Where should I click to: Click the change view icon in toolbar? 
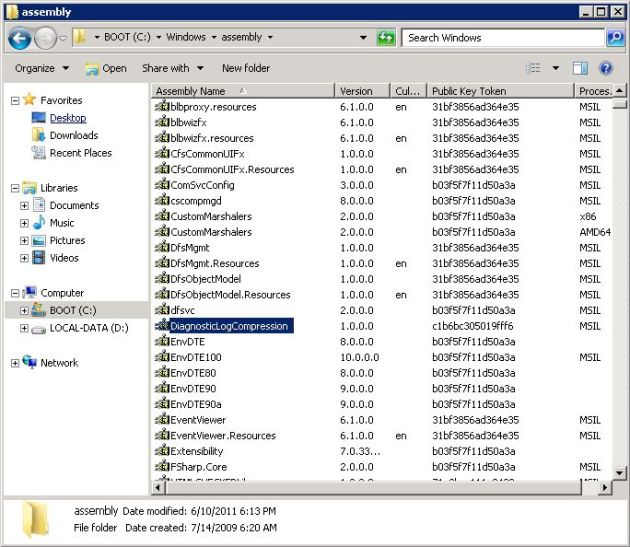[533, 68]
